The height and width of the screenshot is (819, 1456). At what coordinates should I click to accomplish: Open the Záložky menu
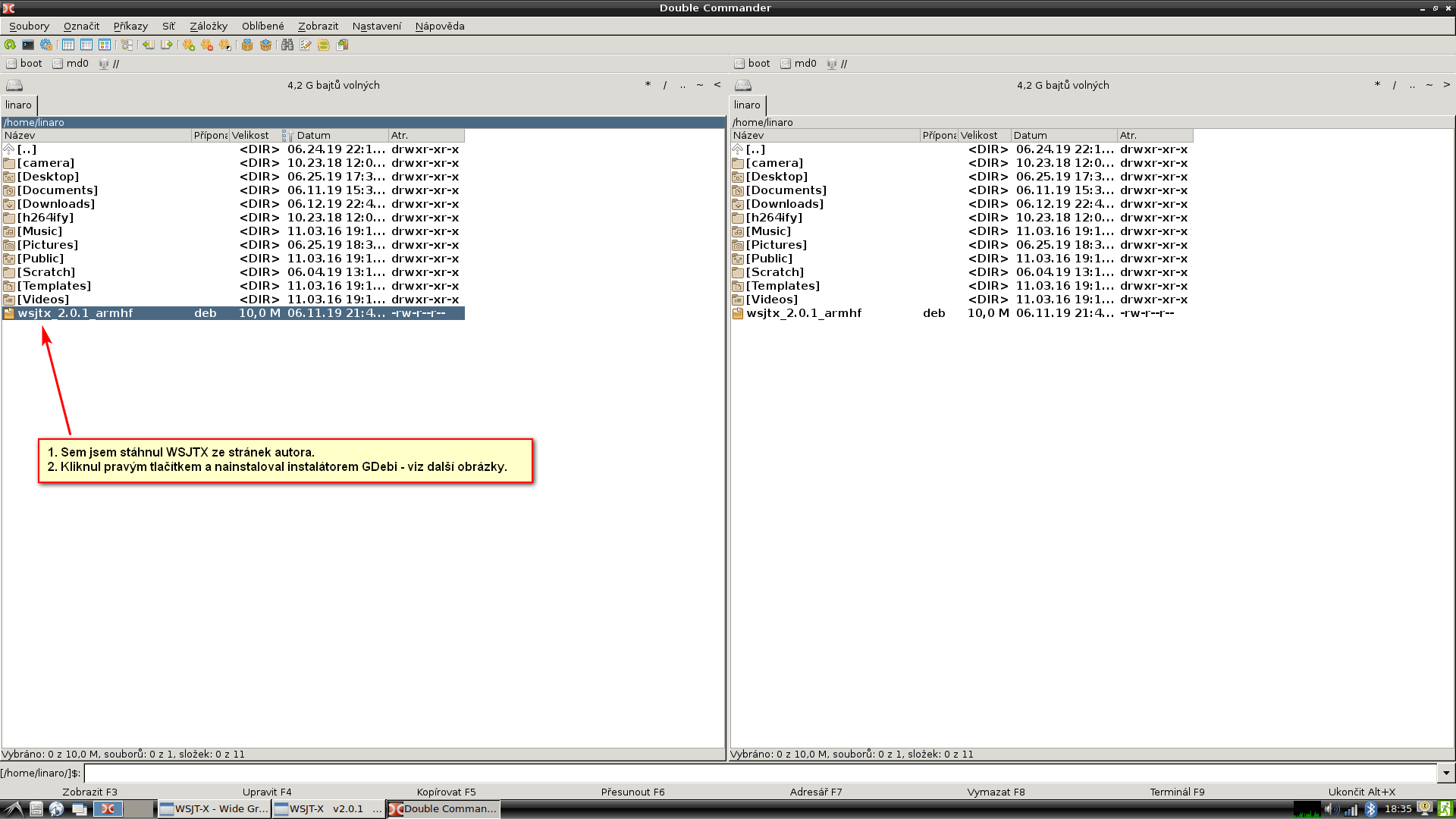(208, 26)
